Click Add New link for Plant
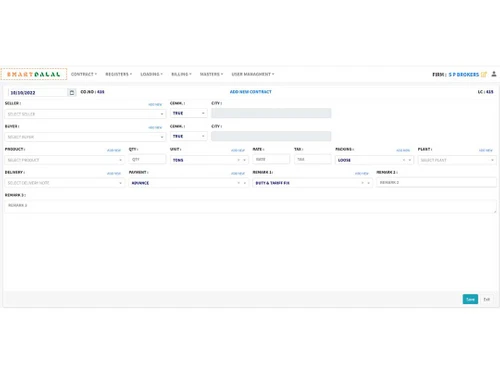Viewport: 500px width, 375px height. point(486,150)
